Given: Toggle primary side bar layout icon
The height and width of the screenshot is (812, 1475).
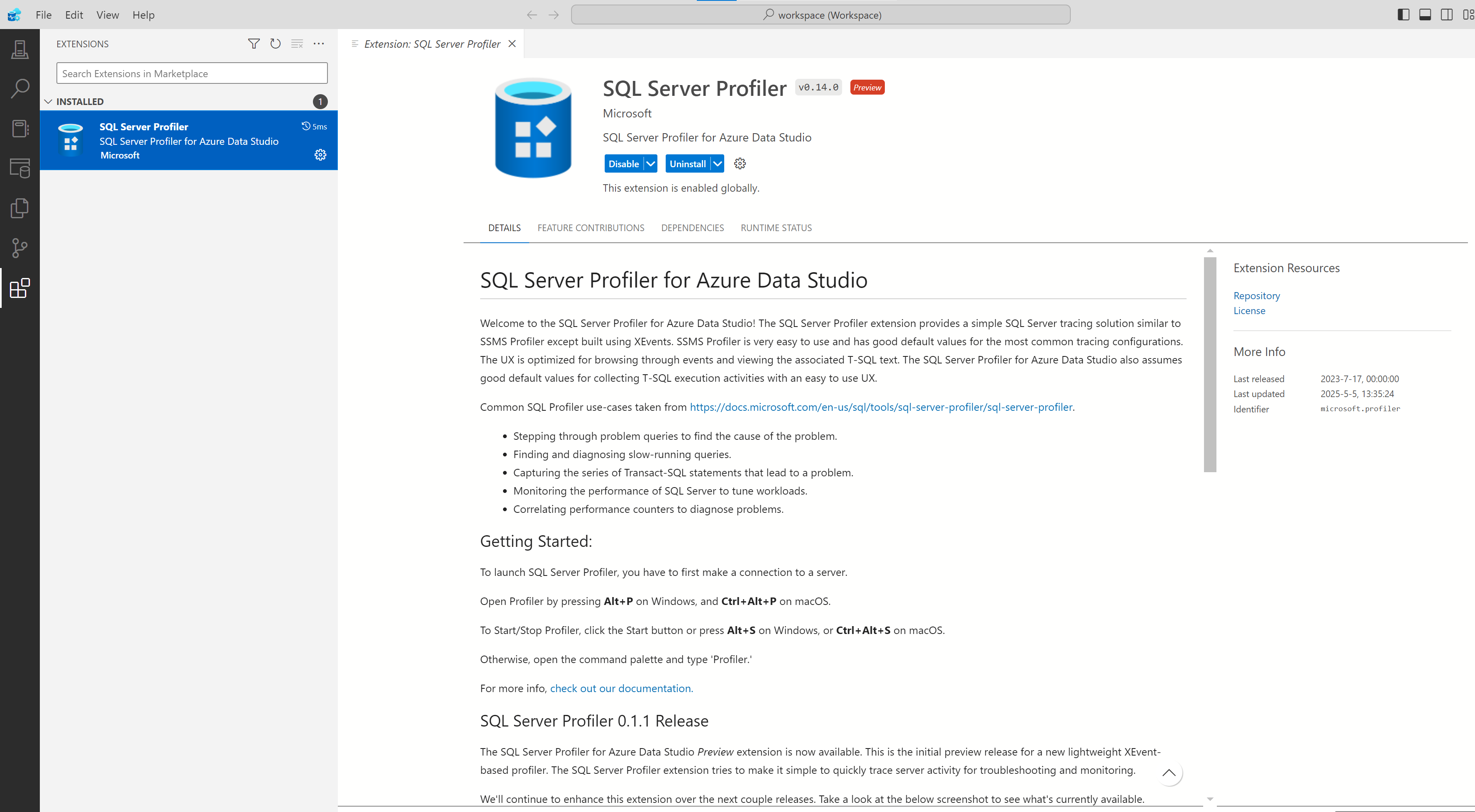Looking at the screenshot, I should pos(1404,15).
